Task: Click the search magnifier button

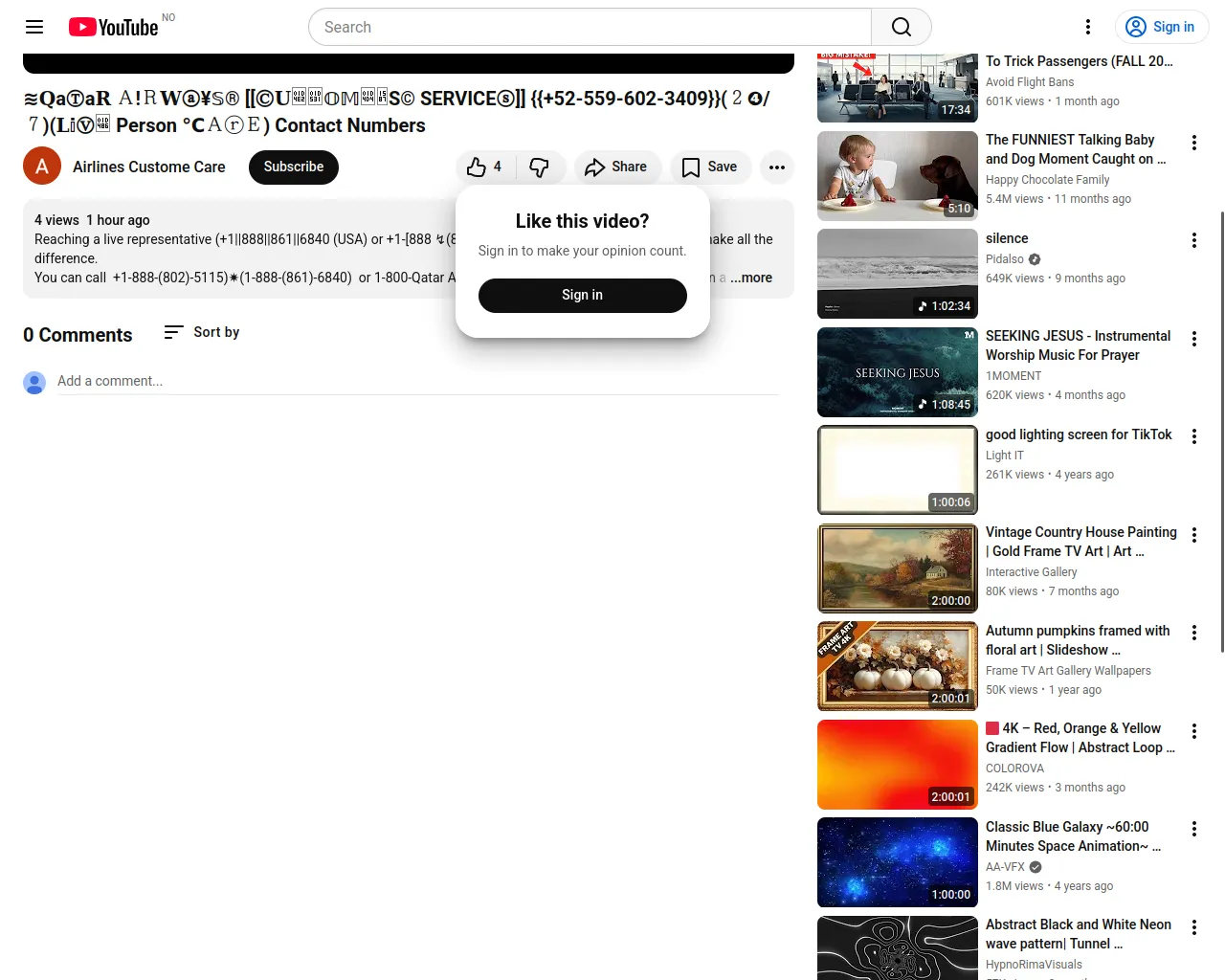Action: coord(901,27)
